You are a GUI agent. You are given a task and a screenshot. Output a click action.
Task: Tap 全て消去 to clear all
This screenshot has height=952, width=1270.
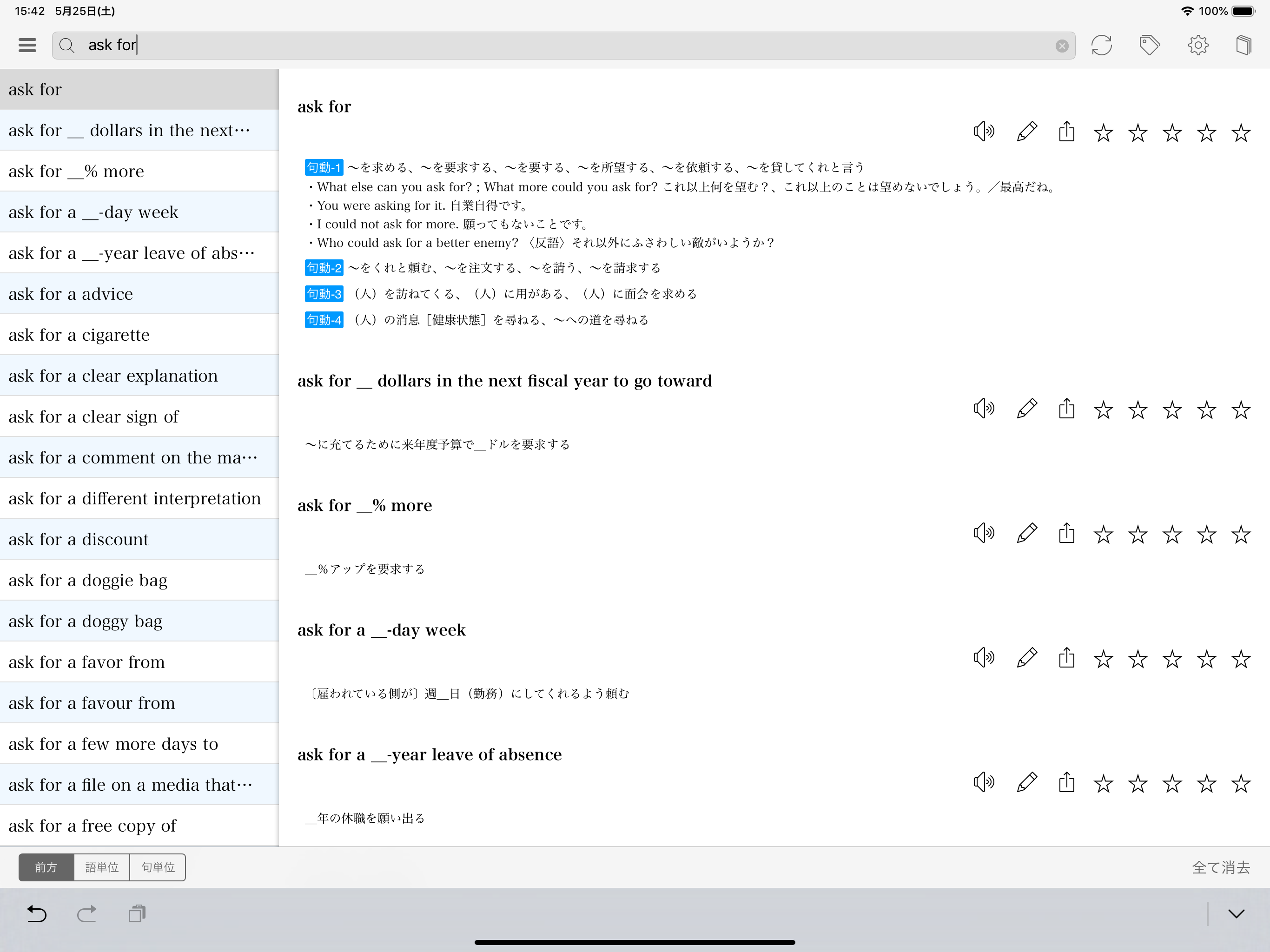[x=1221, y=867]
